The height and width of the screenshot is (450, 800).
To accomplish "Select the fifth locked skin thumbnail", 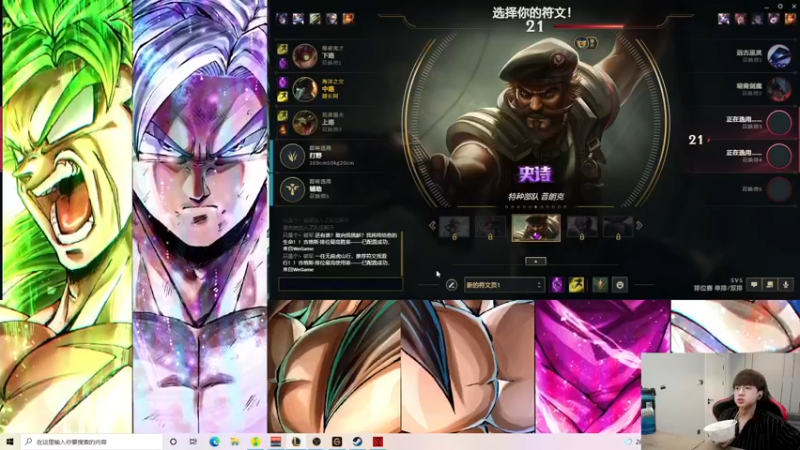I will coord(618,227).
